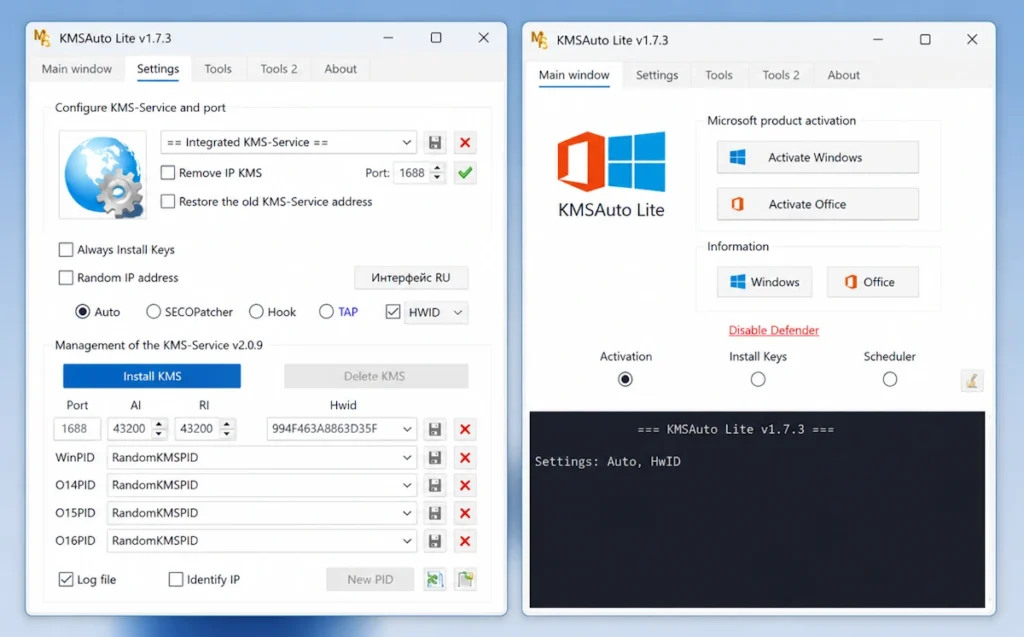Viewport: 1024px width, 637px height.
Task: Click red X in the Hwid row
Action: click(x=465, y=429)
